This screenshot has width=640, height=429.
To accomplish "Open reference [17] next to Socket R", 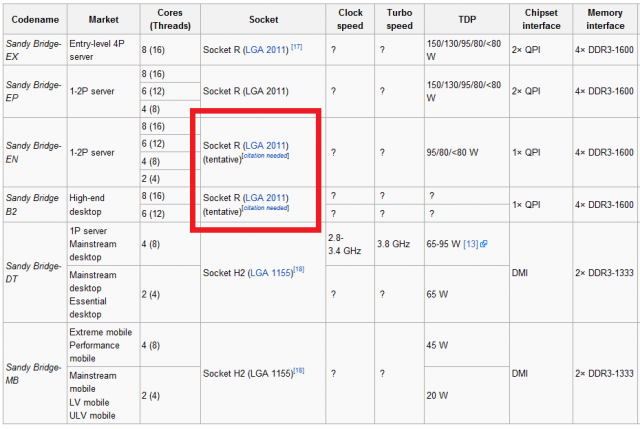I will click(297, 47).
